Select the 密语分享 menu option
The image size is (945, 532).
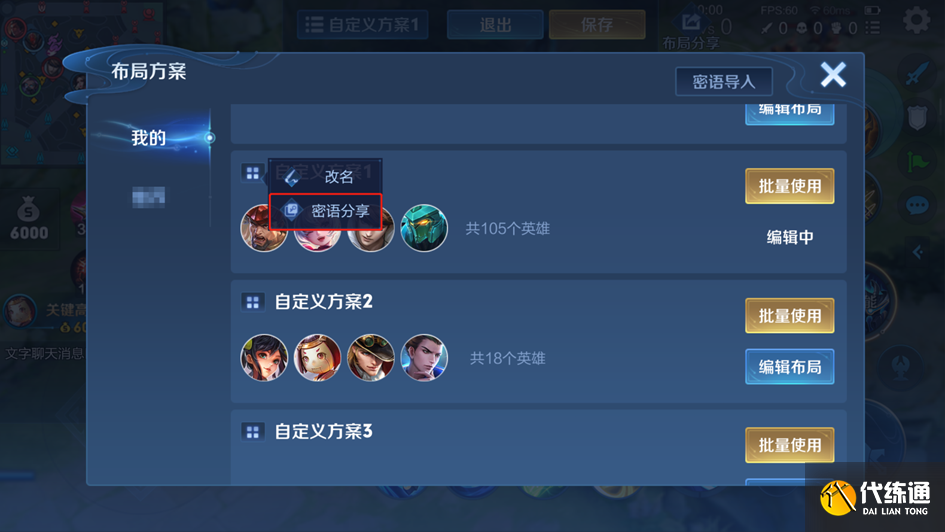click(x=325, y=211)
